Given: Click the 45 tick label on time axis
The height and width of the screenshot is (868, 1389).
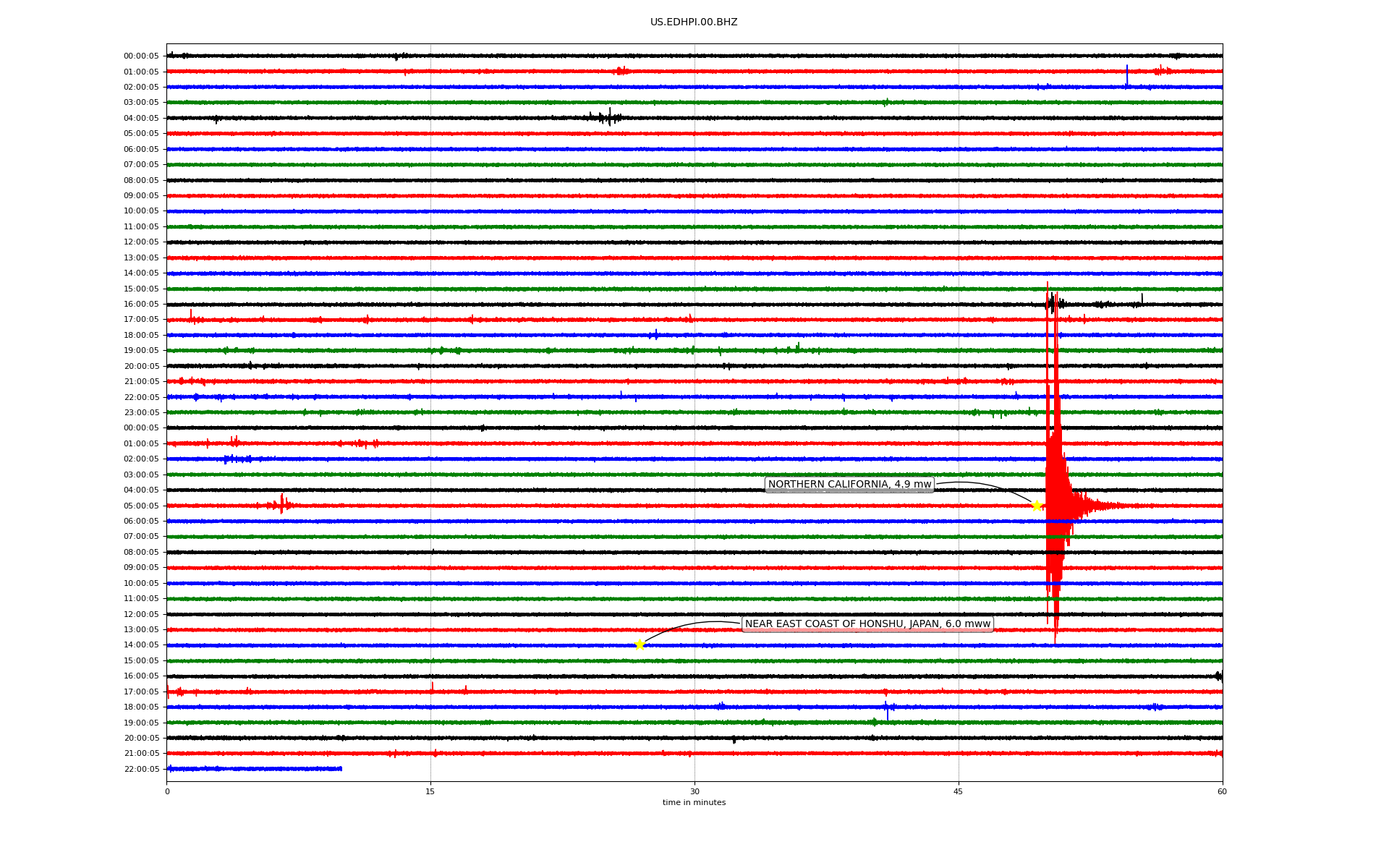Looking at the screenshot, I should (x=959, y=791).
